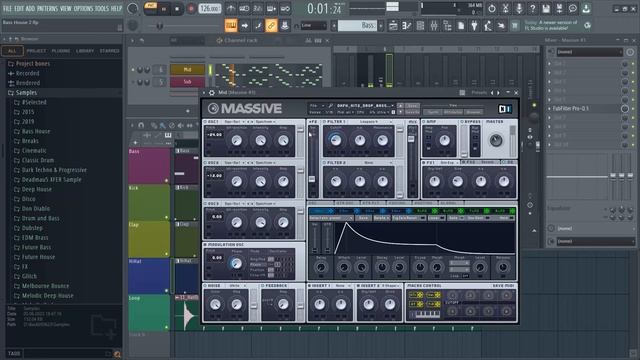Toggle FEEDBACK section on/off in Massive
The height and width of the screenshot is (360, 640).
tap(263, 286)
